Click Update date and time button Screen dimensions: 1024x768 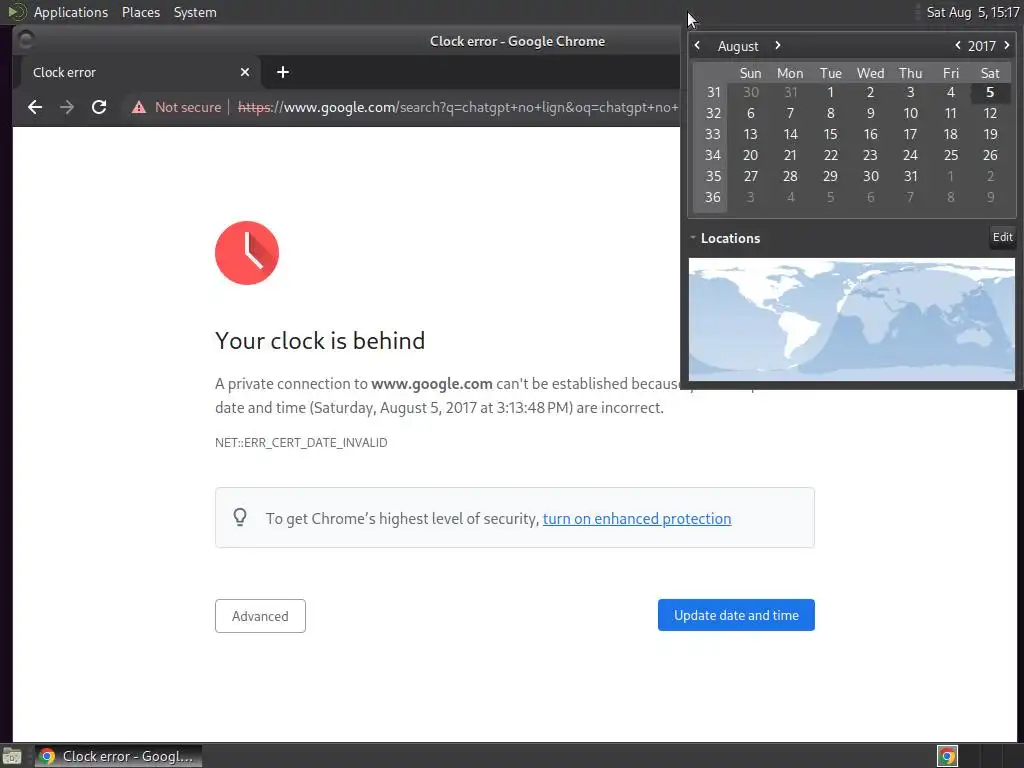[x=736, y=615]
